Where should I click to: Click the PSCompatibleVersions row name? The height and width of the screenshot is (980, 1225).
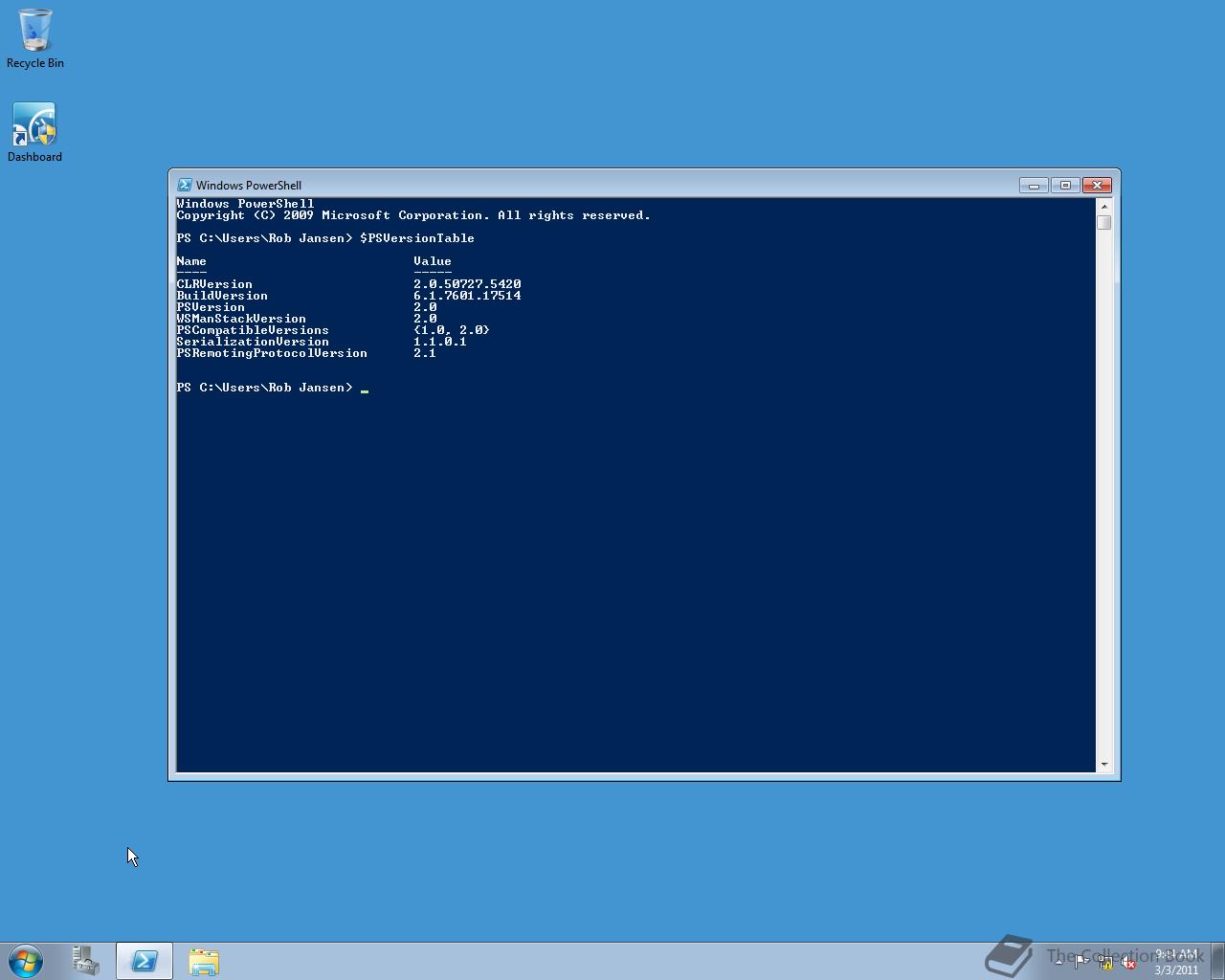coord(253,330)
